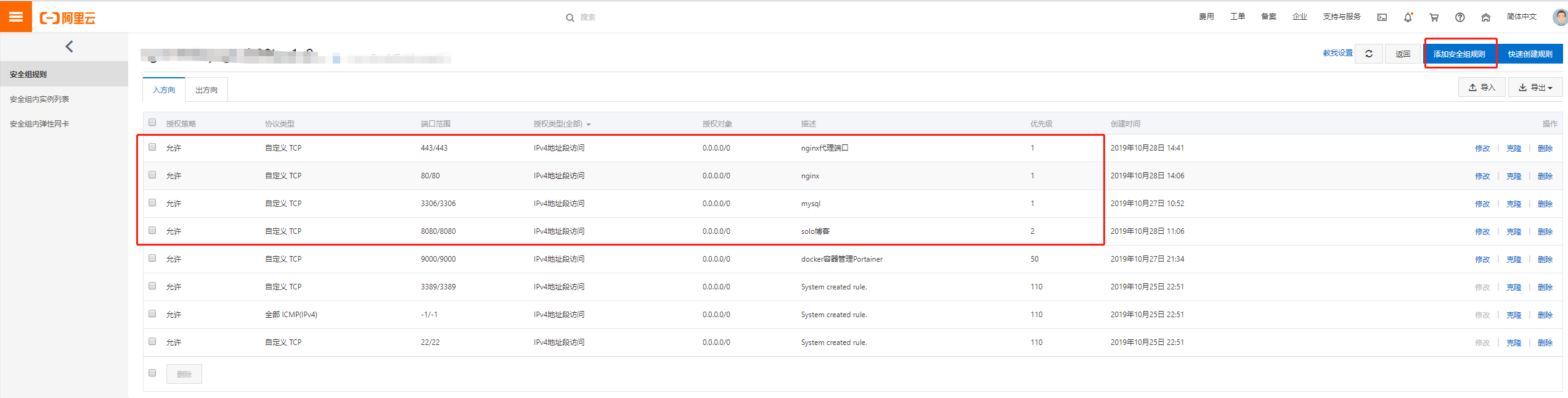This screenshot has width=1568, height=398.
Task: Check the 443/443 rule checkbox
Action: pos(152,147)
